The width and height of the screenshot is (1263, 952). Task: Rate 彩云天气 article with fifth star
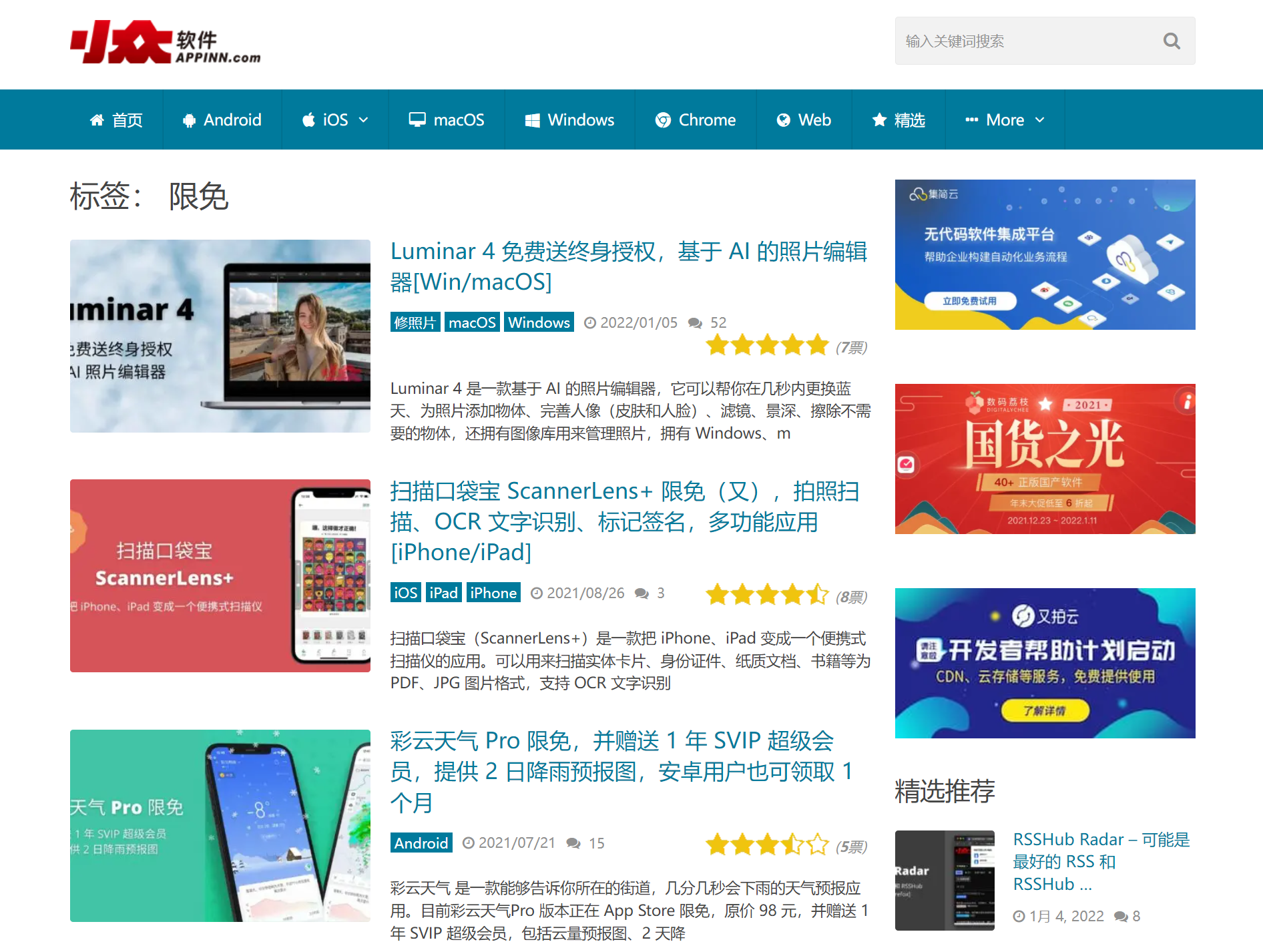[x=818, y=845]
